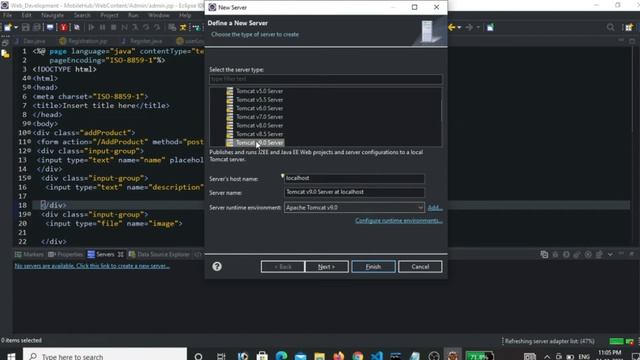Viewport: 640px width, 360px height.
Task: Open the Search menu
Action: [82, 15]
